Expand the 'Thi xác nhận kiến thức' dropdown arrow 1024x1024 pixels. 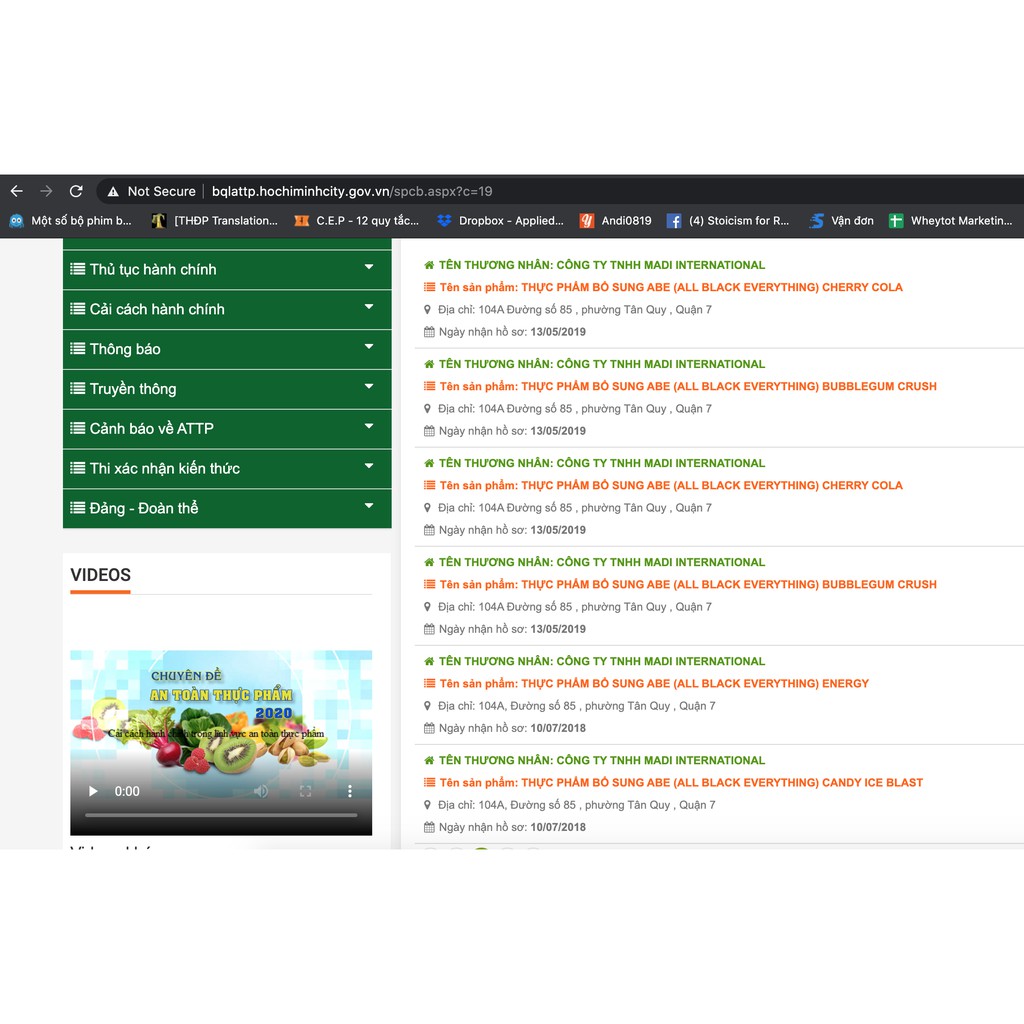coord(369,466)
